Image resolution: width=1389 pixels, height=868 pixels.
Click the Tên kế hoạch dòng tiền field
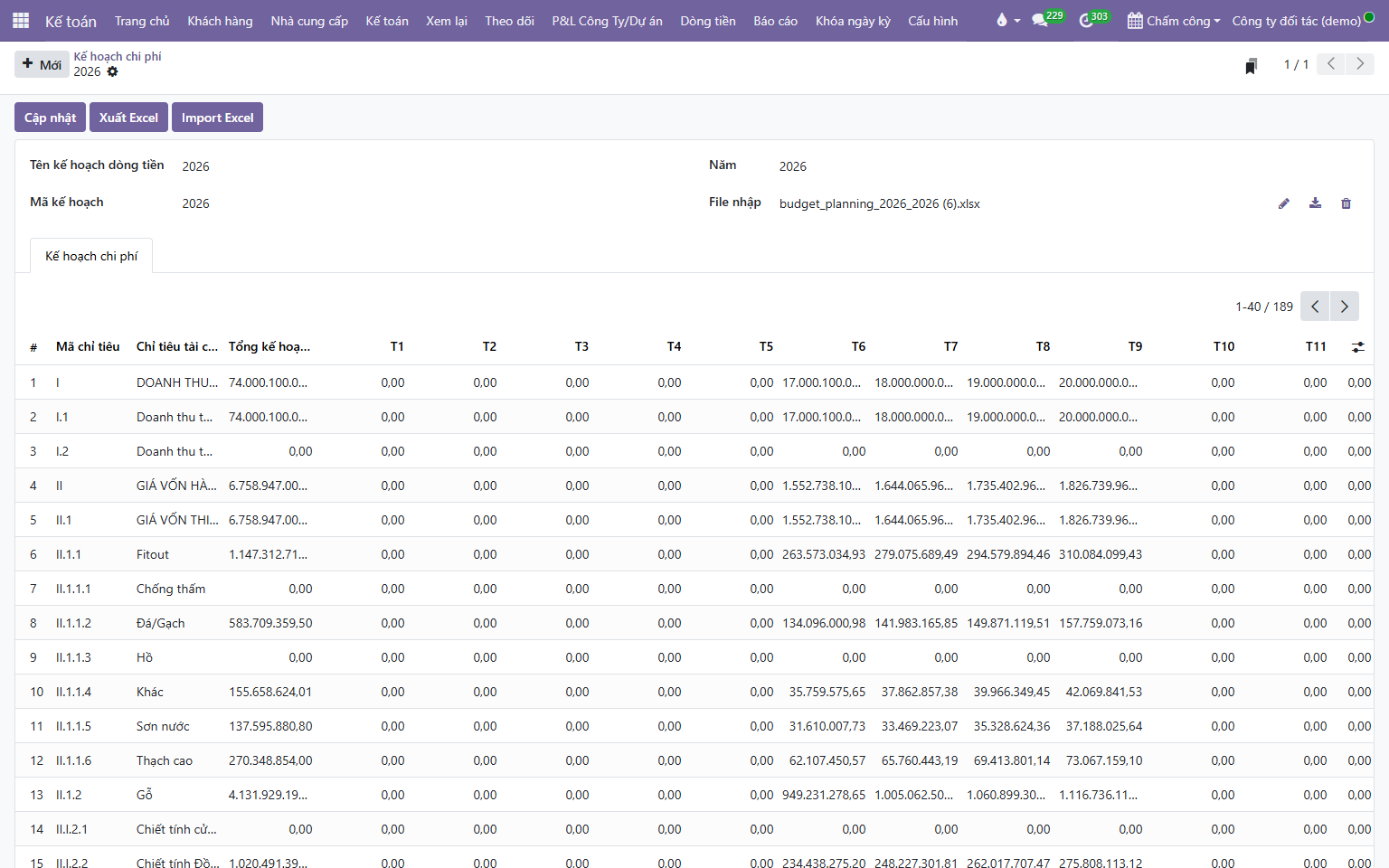(434, 166)
